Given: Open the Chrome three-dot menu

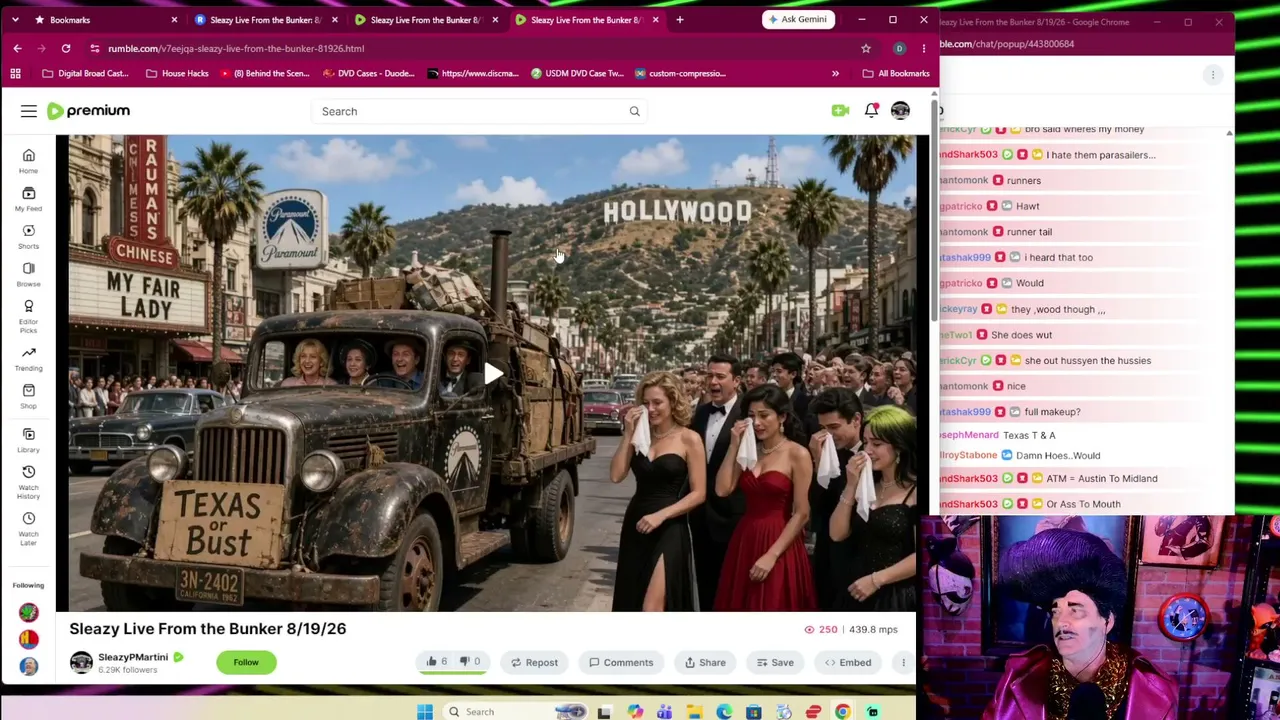Looking at the screenshot, I should pyautogui.click(x=924, y=48).
